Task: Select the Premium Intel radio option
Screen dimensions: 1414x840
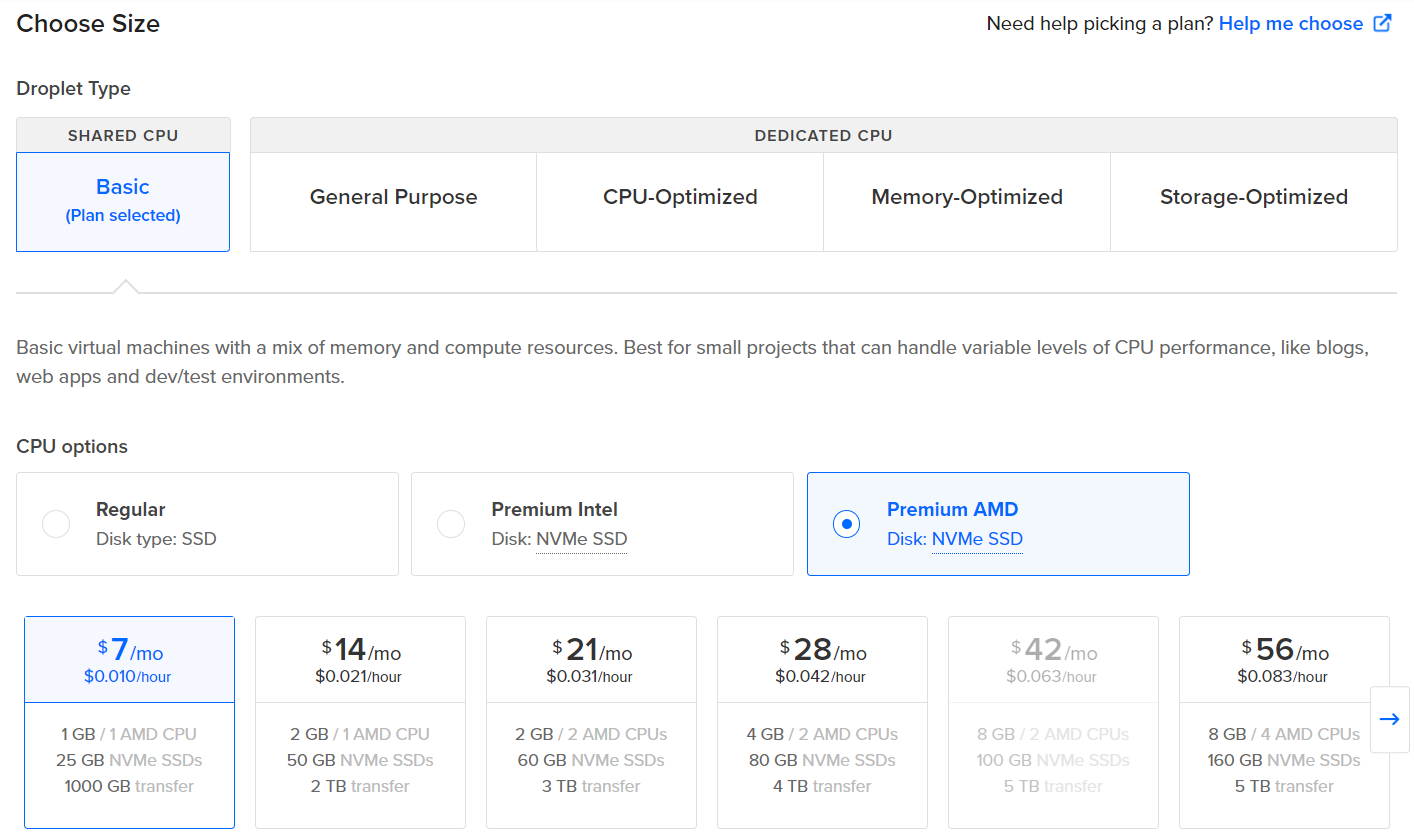Action: 451,524
